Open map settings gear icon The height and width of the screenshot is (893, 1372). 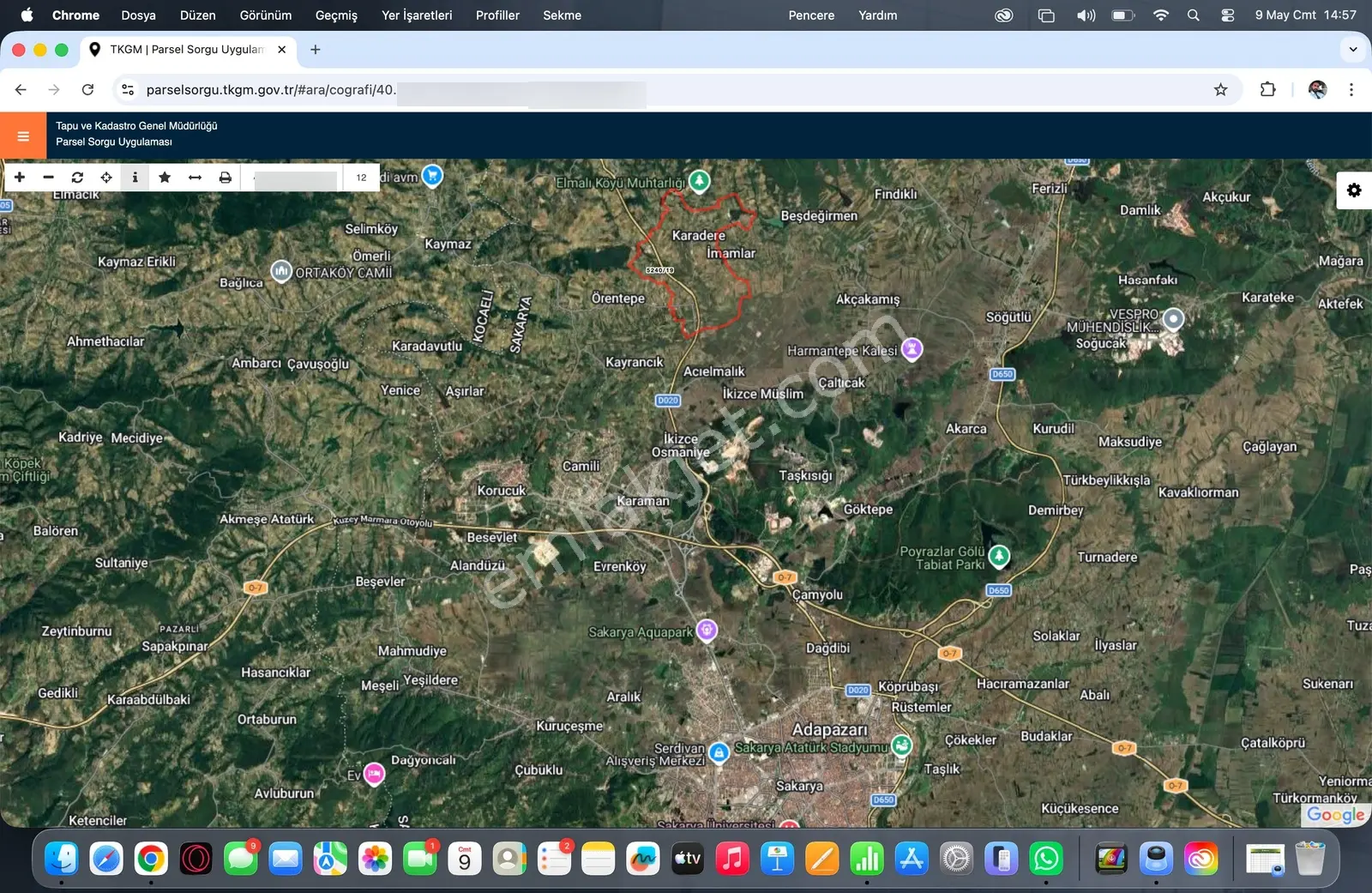click(x=1354, y=190)
